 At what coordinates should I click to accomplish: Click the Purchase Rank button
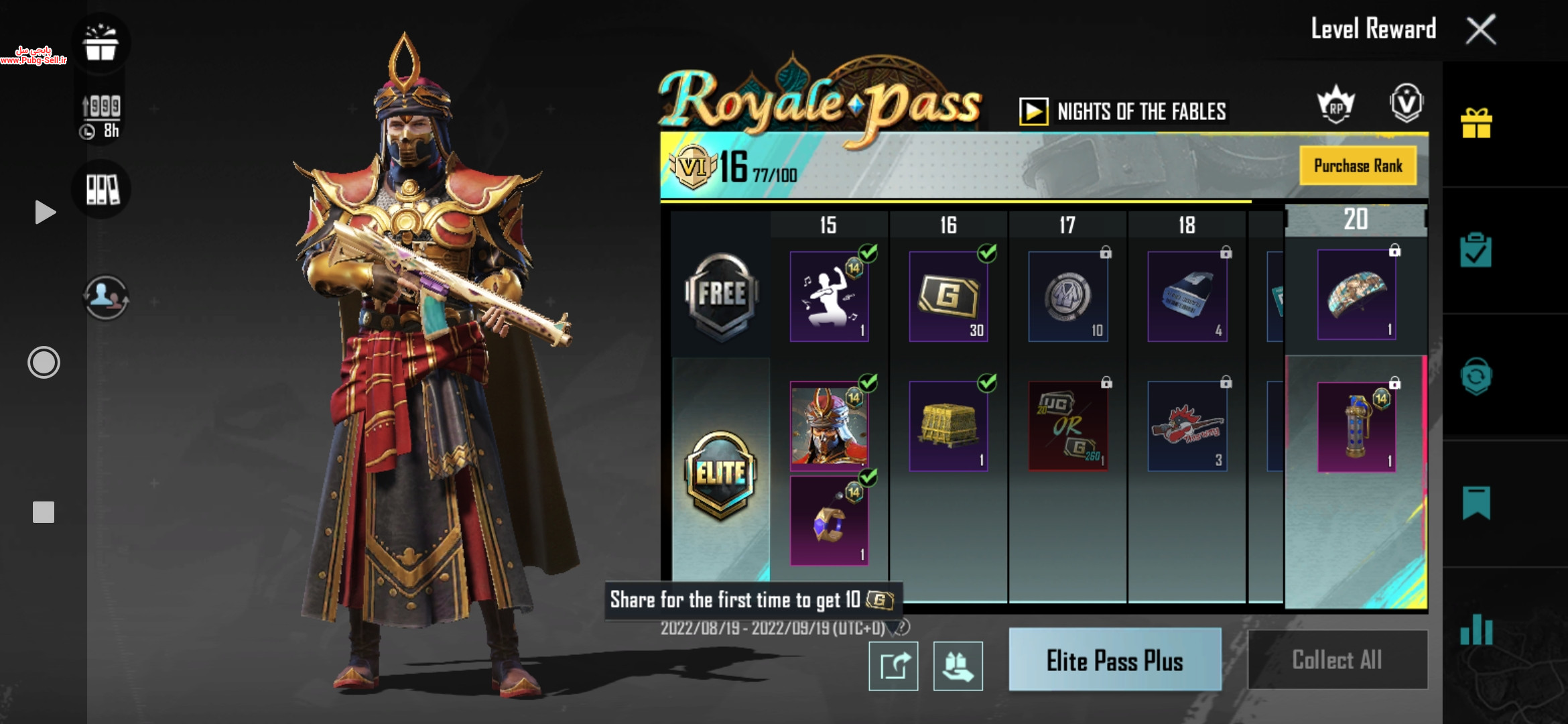coord(1358,166)
